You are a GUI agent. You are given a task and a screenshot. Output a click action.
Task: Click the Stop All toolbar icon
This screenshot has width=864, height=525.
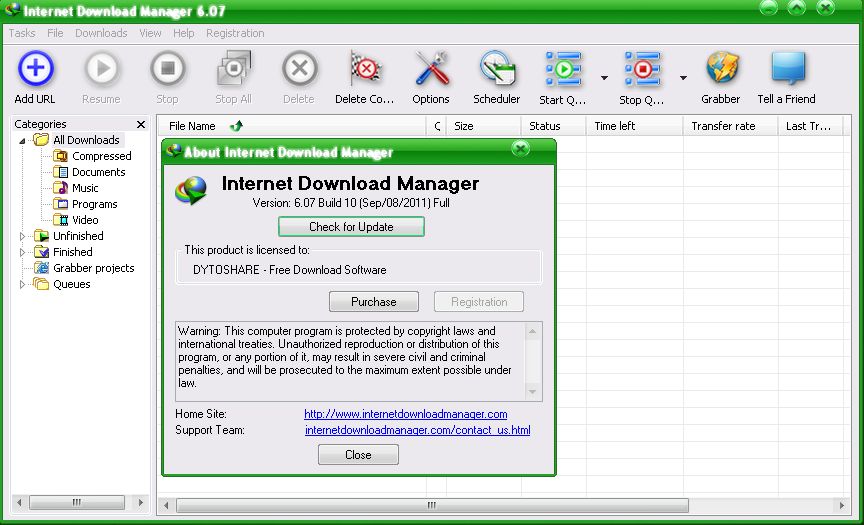234,68
